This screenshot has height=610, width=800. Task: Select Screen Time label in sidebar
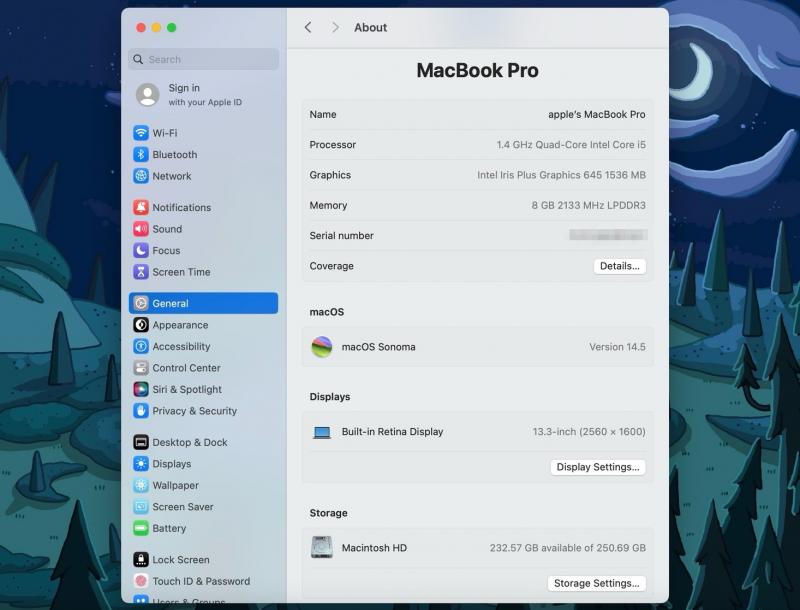coord(181,272)
